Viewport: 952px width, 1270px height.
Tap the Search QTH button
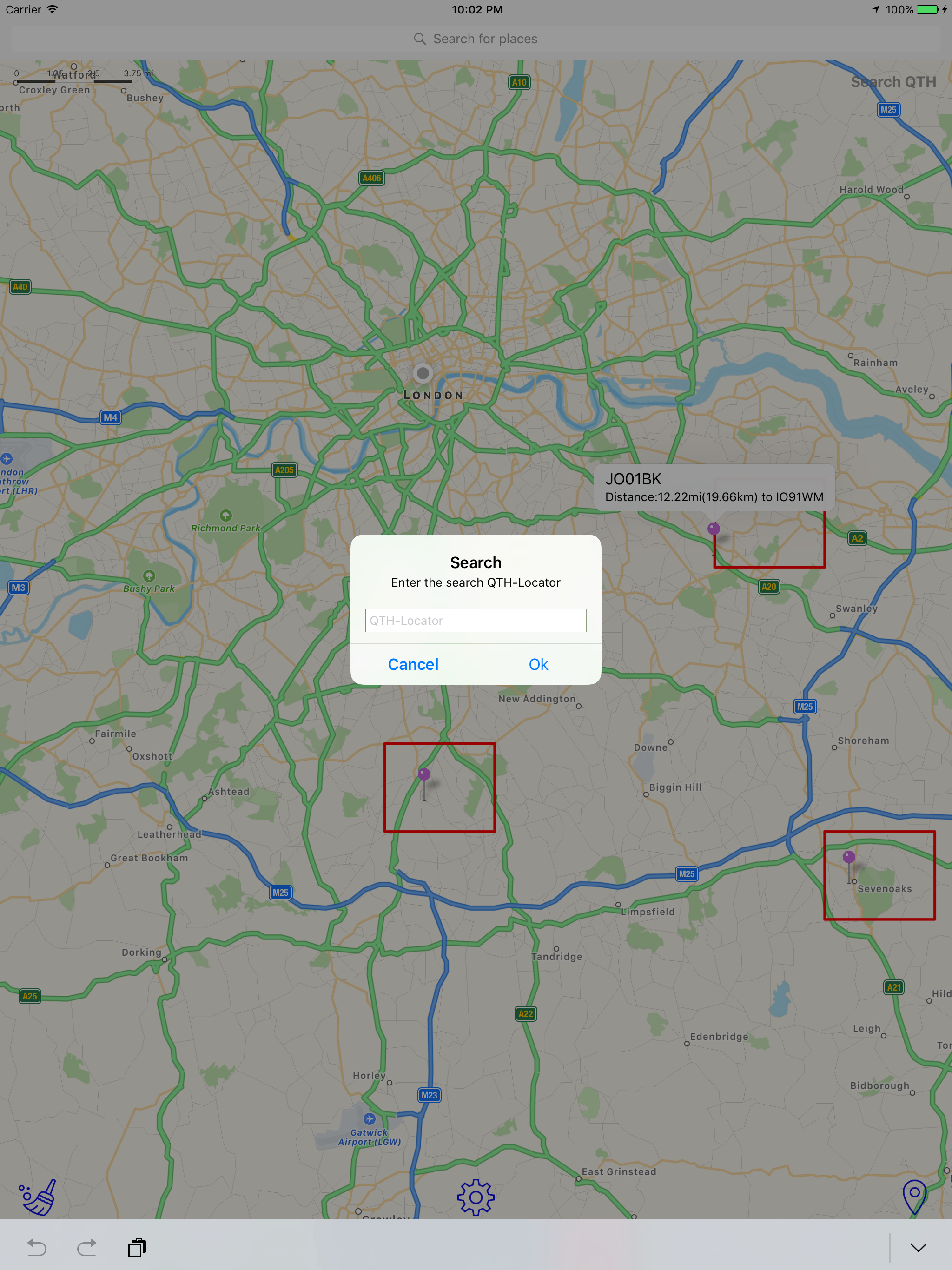(x=893, y=82)
